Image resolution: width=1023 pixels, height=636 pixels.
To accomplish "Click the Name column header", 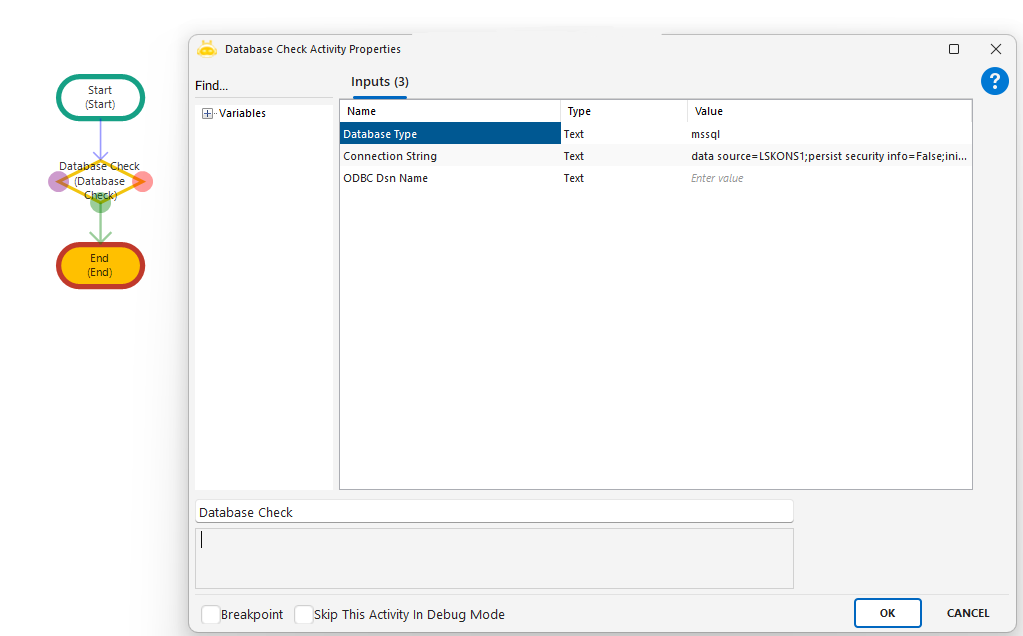I will tap(450, 111).
